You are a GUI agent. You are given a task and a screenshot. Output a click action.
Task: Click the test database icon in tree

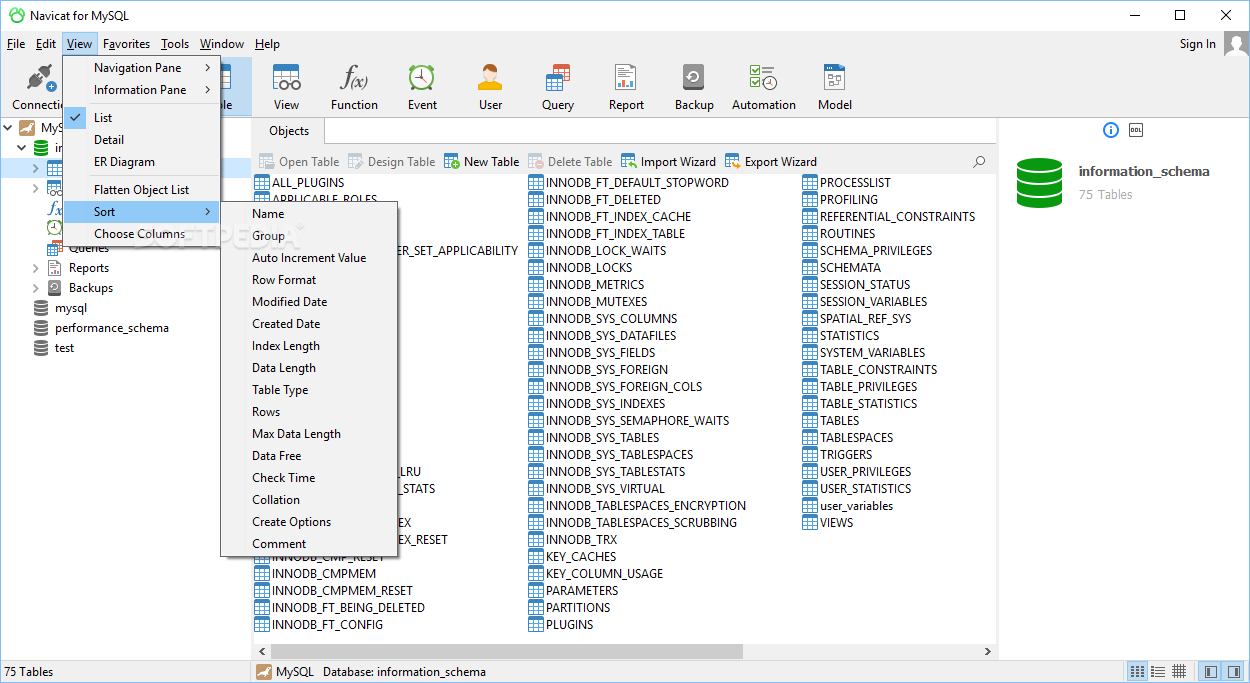(41, 348)
